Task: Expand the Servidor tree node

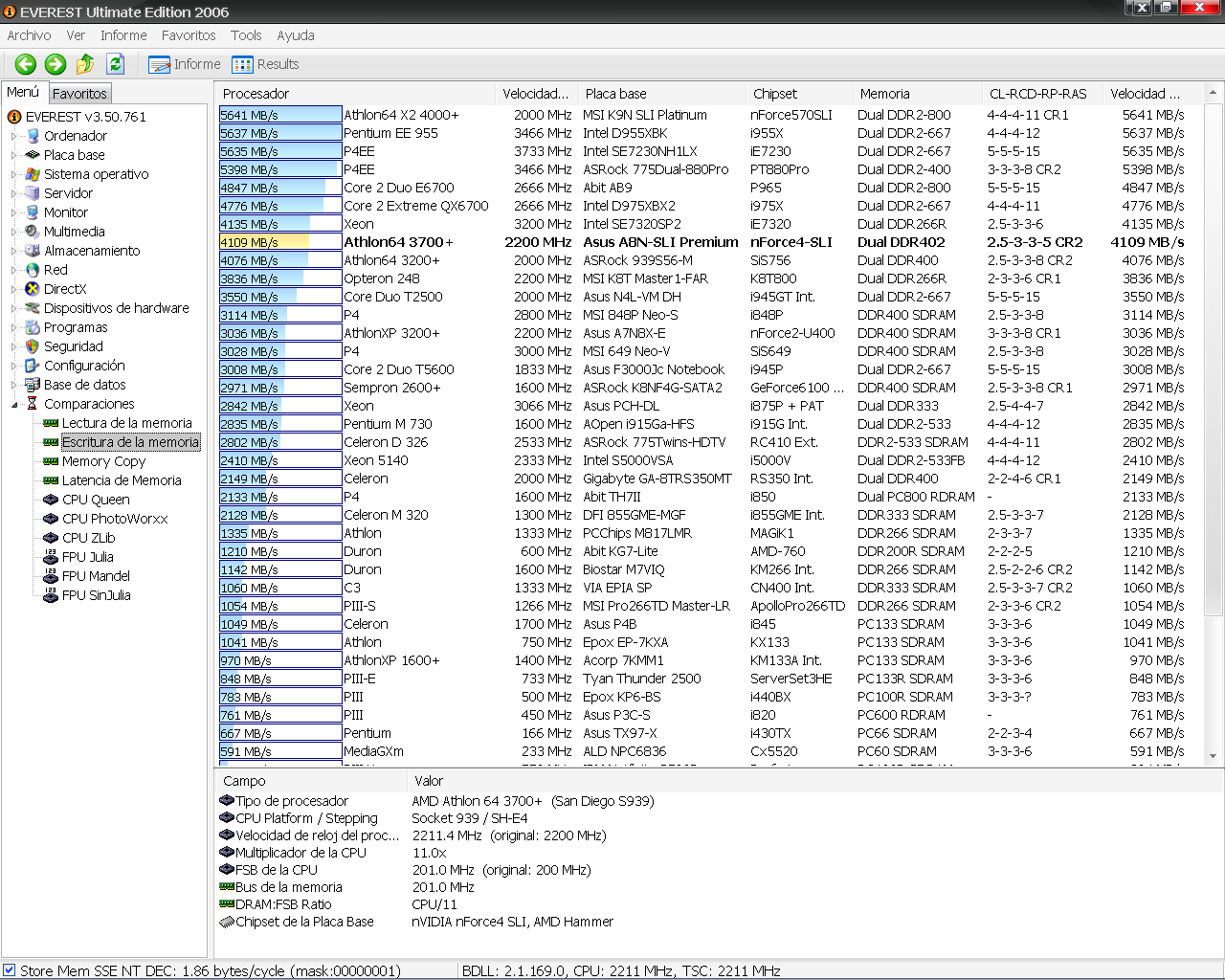Action: 14,193
